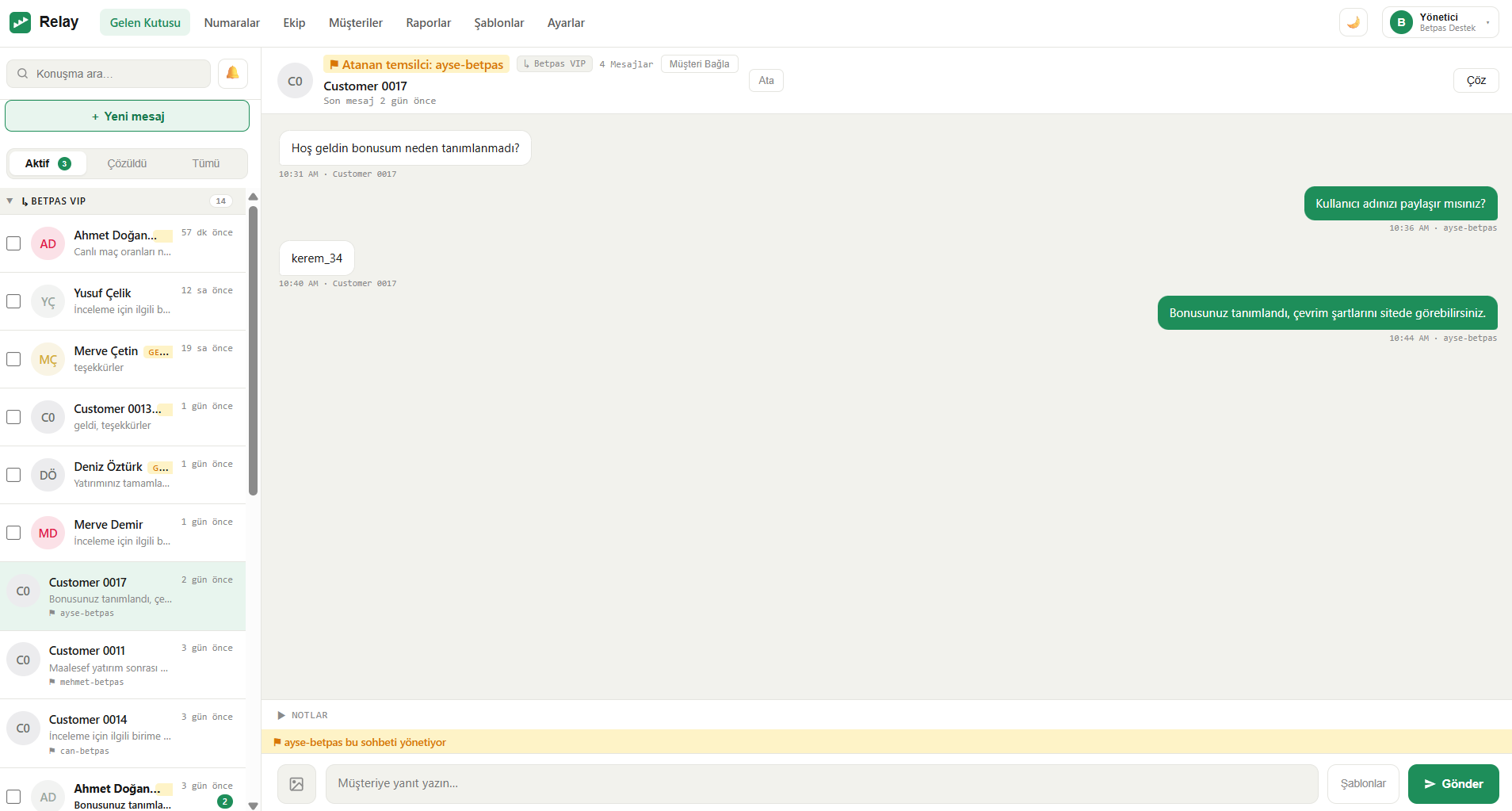Click Merve Demir's MD avatar
Screen dimensions: 1512x811
(x=48, y=533)
